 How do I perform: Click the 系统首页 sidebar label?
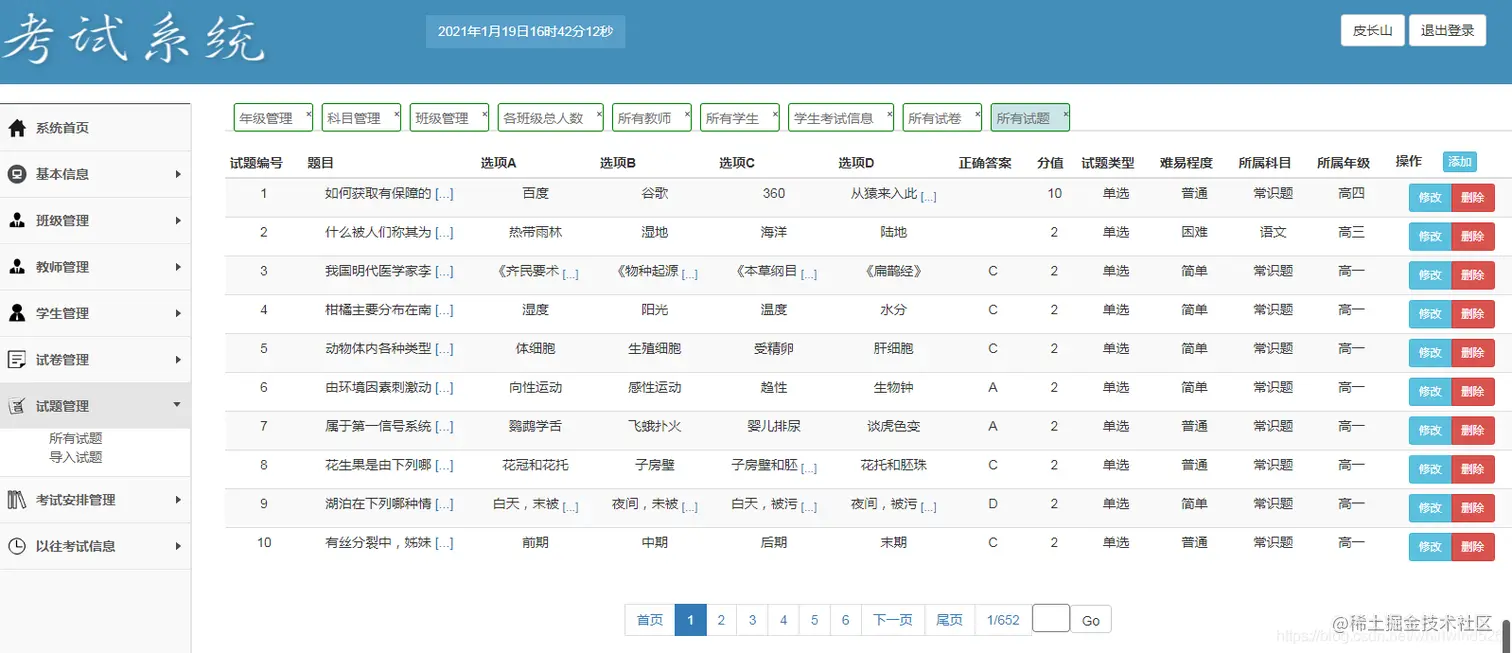62,128
